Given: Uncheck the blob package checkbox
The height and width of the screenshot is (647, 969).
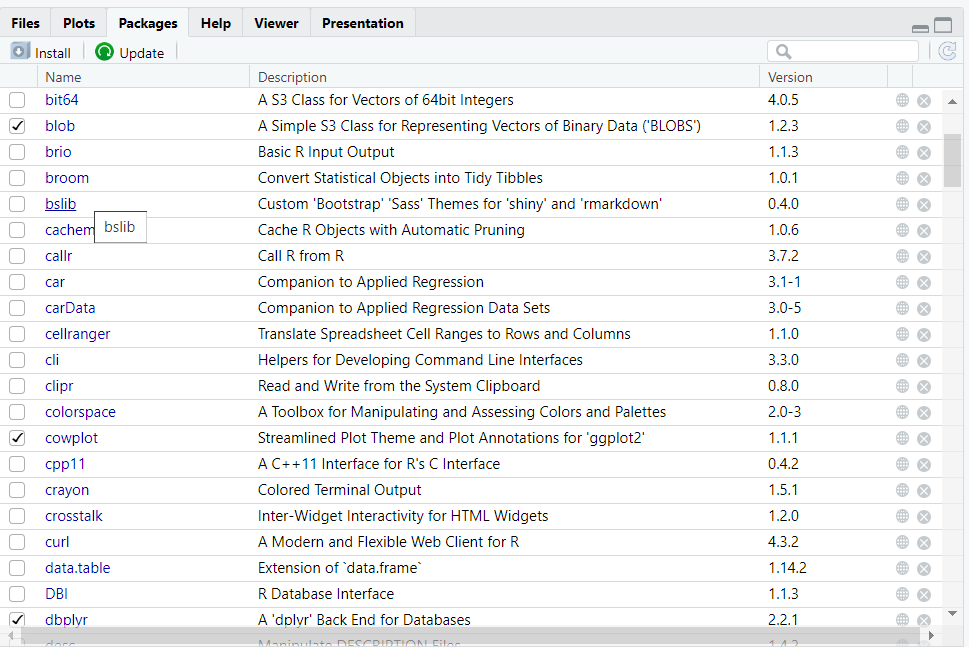Looking at the screenshot, I should [x=17, y=126].
